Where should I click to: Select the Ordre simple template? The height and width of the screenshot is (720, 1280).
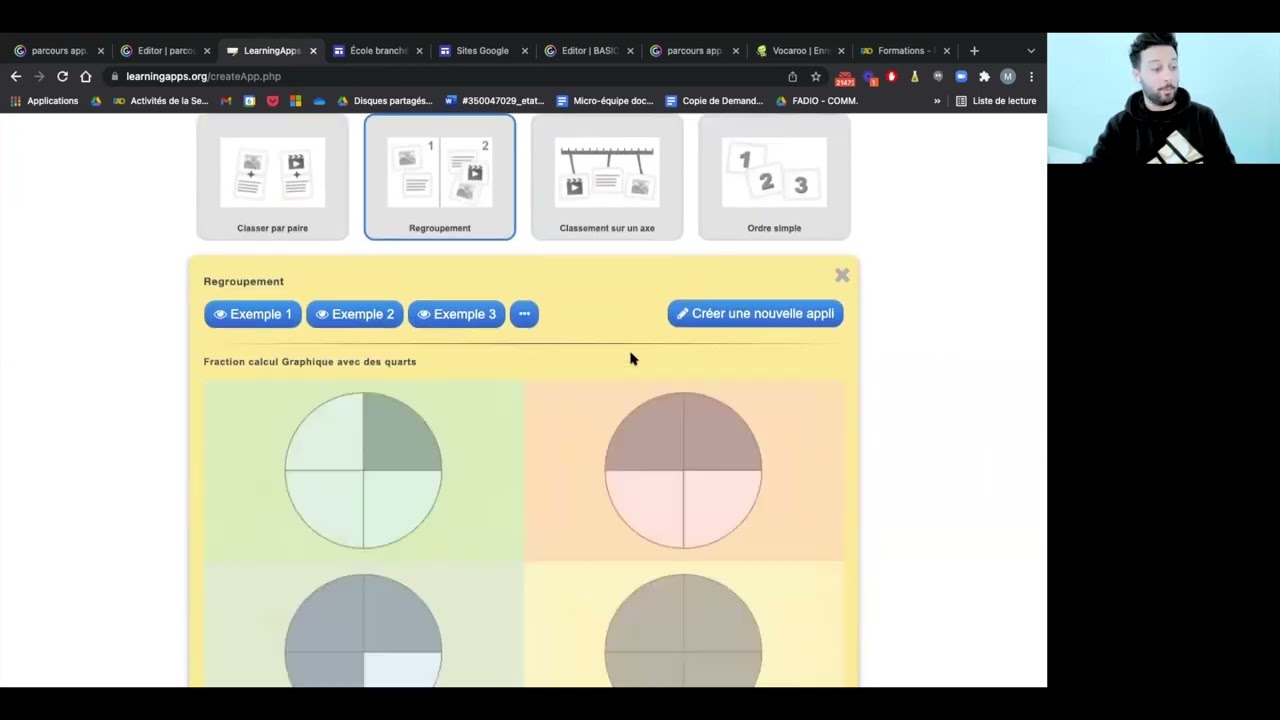coord(774,177)
